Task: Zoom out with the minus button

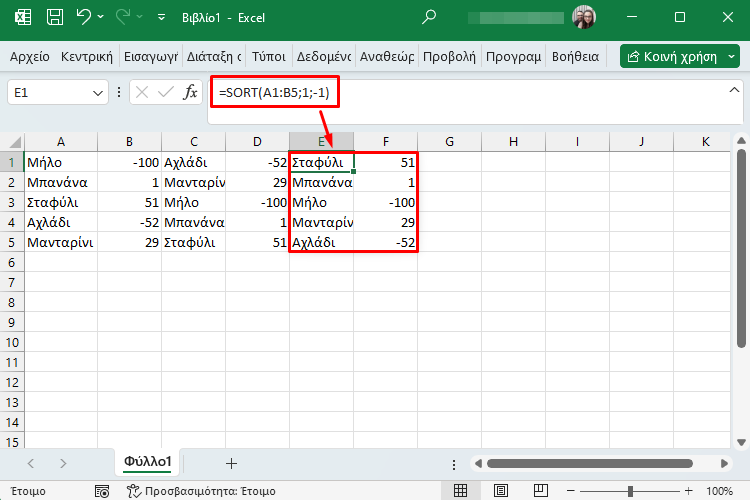Action: pos(570,491)
